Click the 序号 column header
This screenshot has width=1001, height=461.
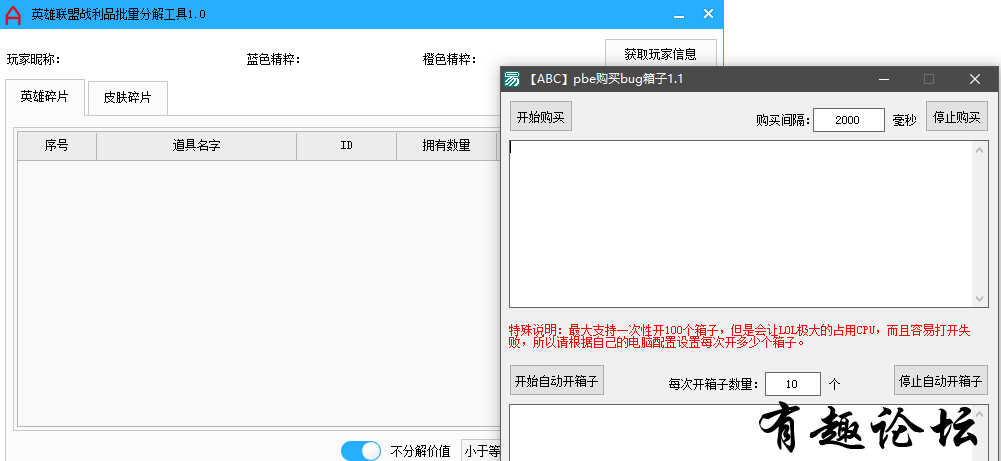[57, 146]
